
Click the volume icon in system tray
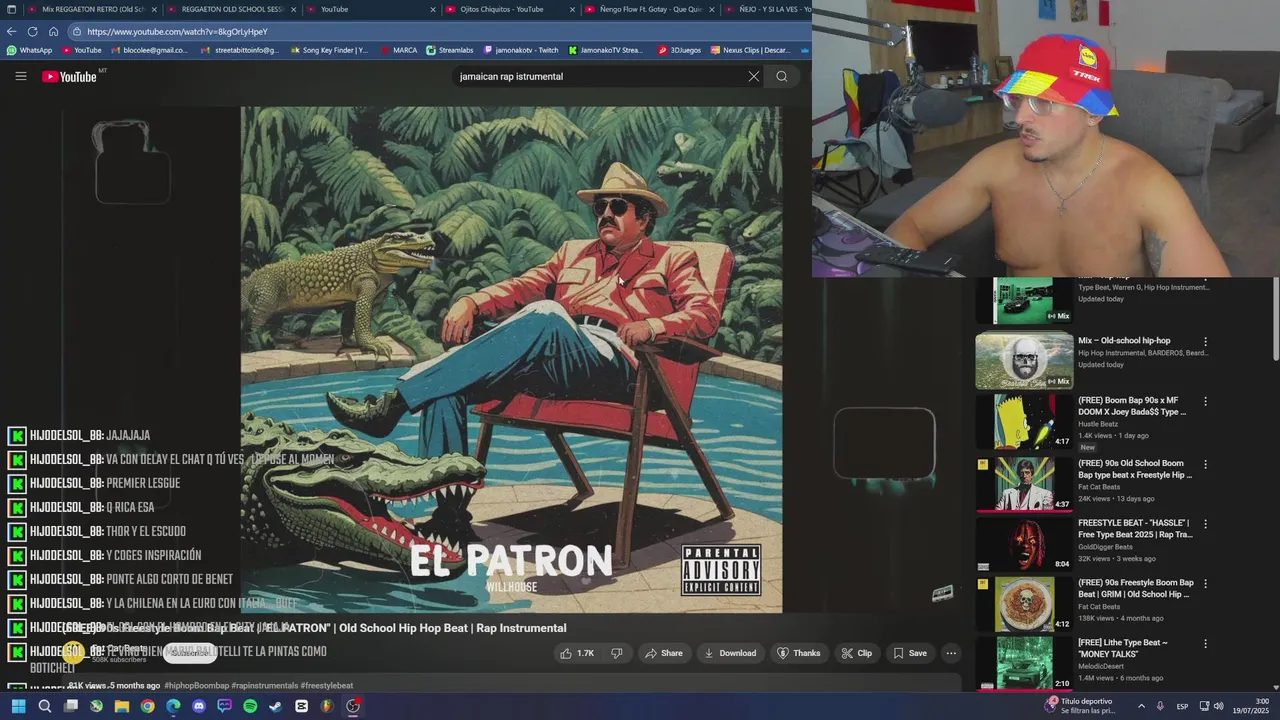[1219, 706]
